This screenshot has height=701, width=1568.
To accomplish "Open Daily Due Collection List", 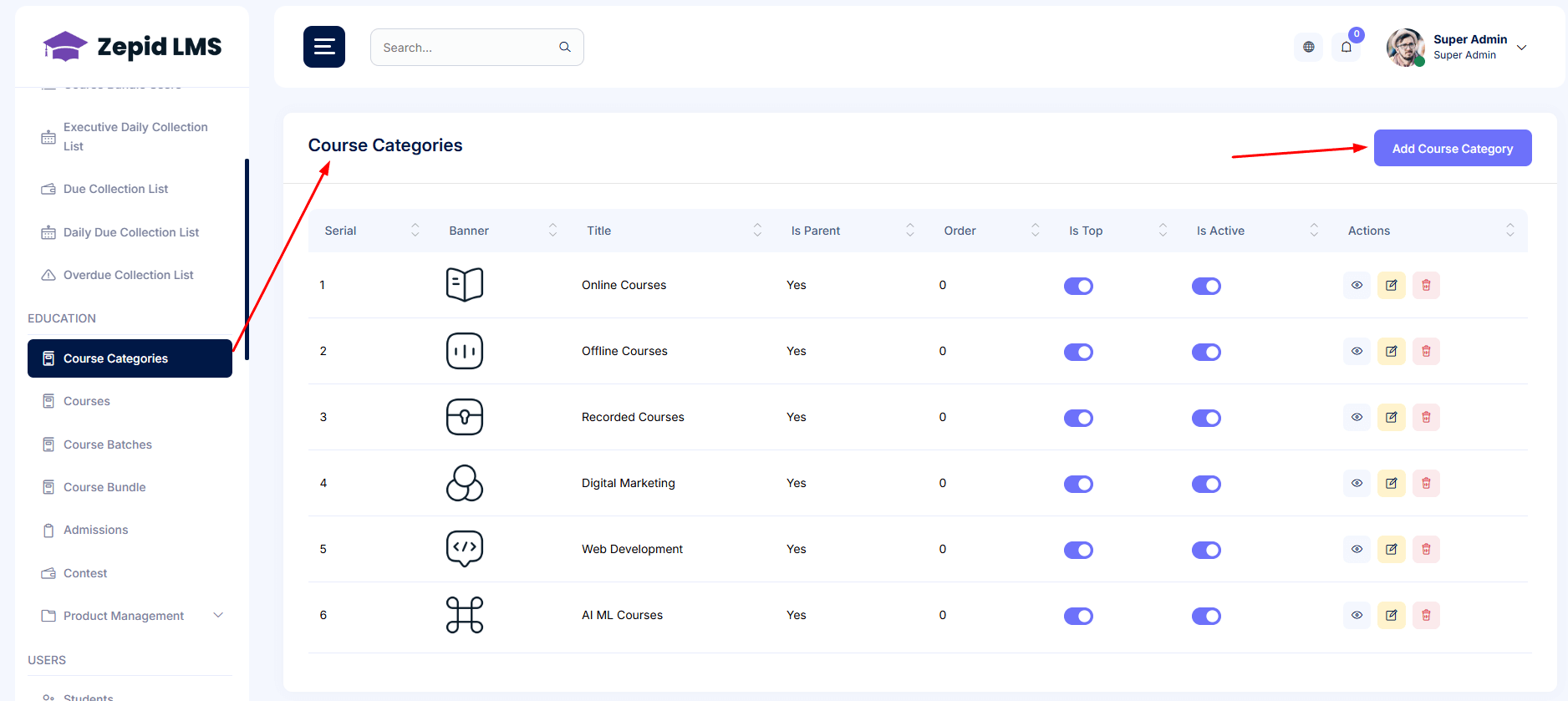I will click(130, 232).
